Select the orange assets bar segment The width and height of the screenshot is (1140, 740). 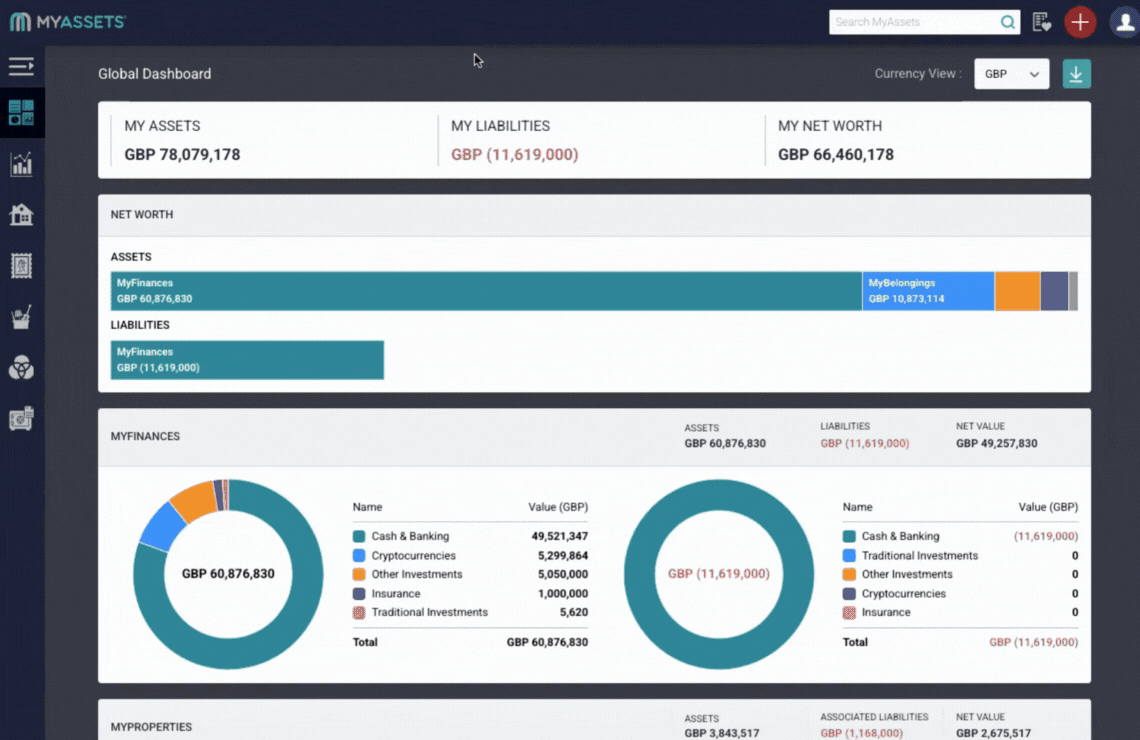click(x=1017, y=291)
